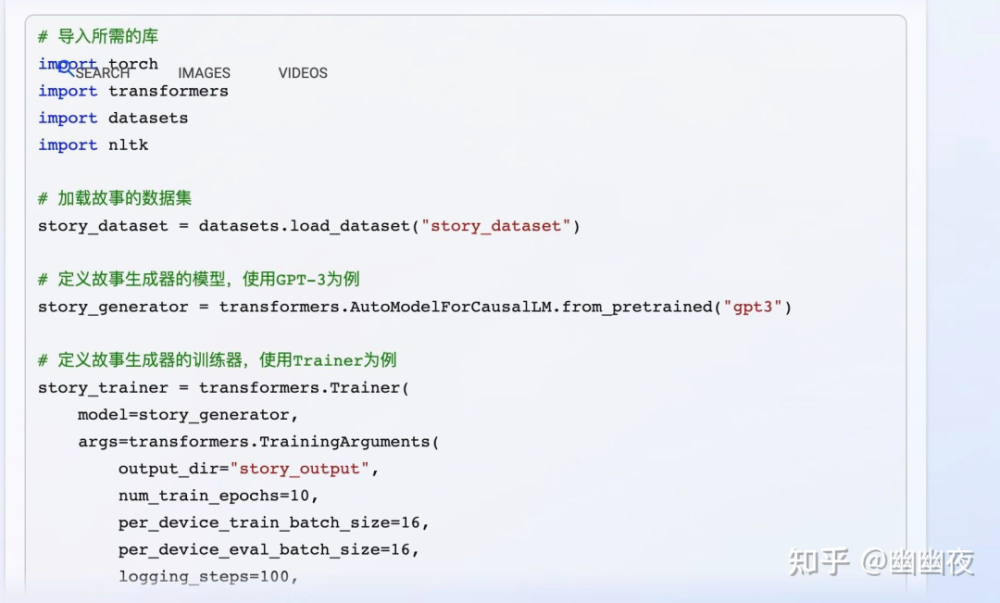Open the VIDEOS tab
Viewport: 1000px width, 603px height.
point(303,73)
